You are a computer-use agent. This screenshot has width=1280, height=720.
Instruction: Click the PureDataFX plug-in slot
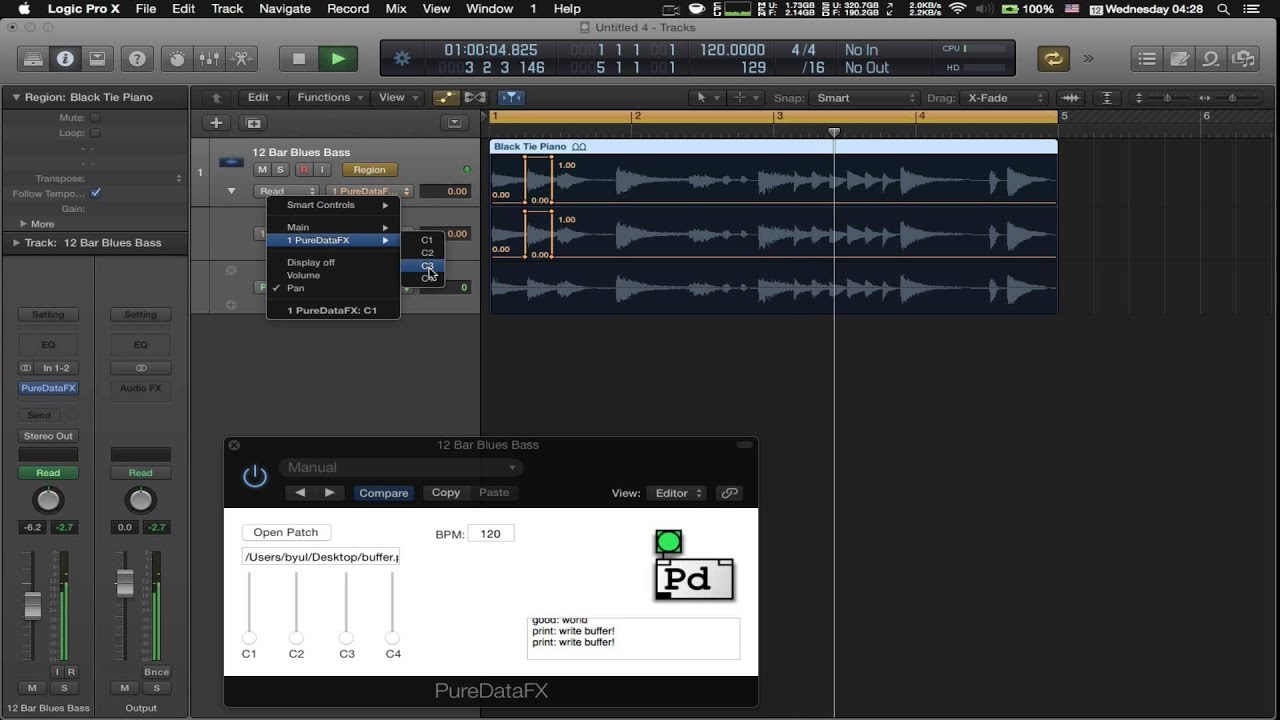pyautogui.click(x=48, y=388)
